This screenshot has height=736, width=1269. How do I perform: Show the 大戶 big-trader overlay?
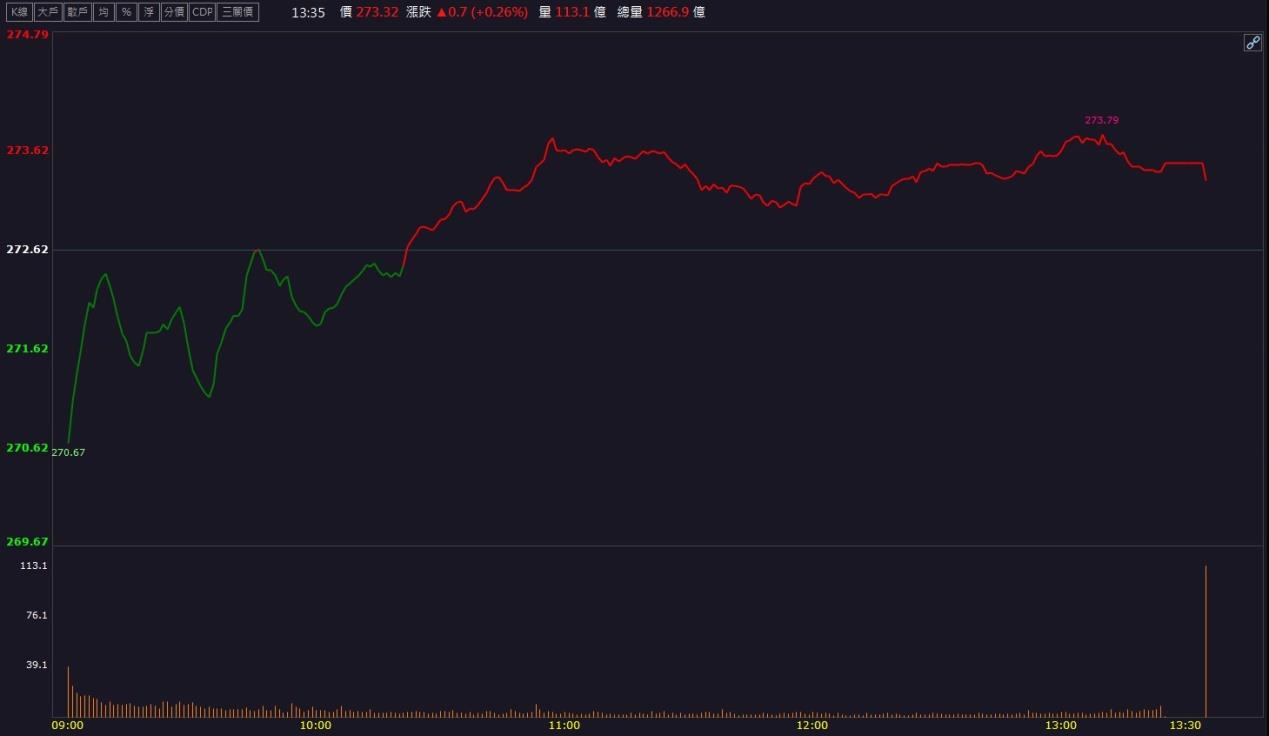pyautogui.click(x=47, y=12)
